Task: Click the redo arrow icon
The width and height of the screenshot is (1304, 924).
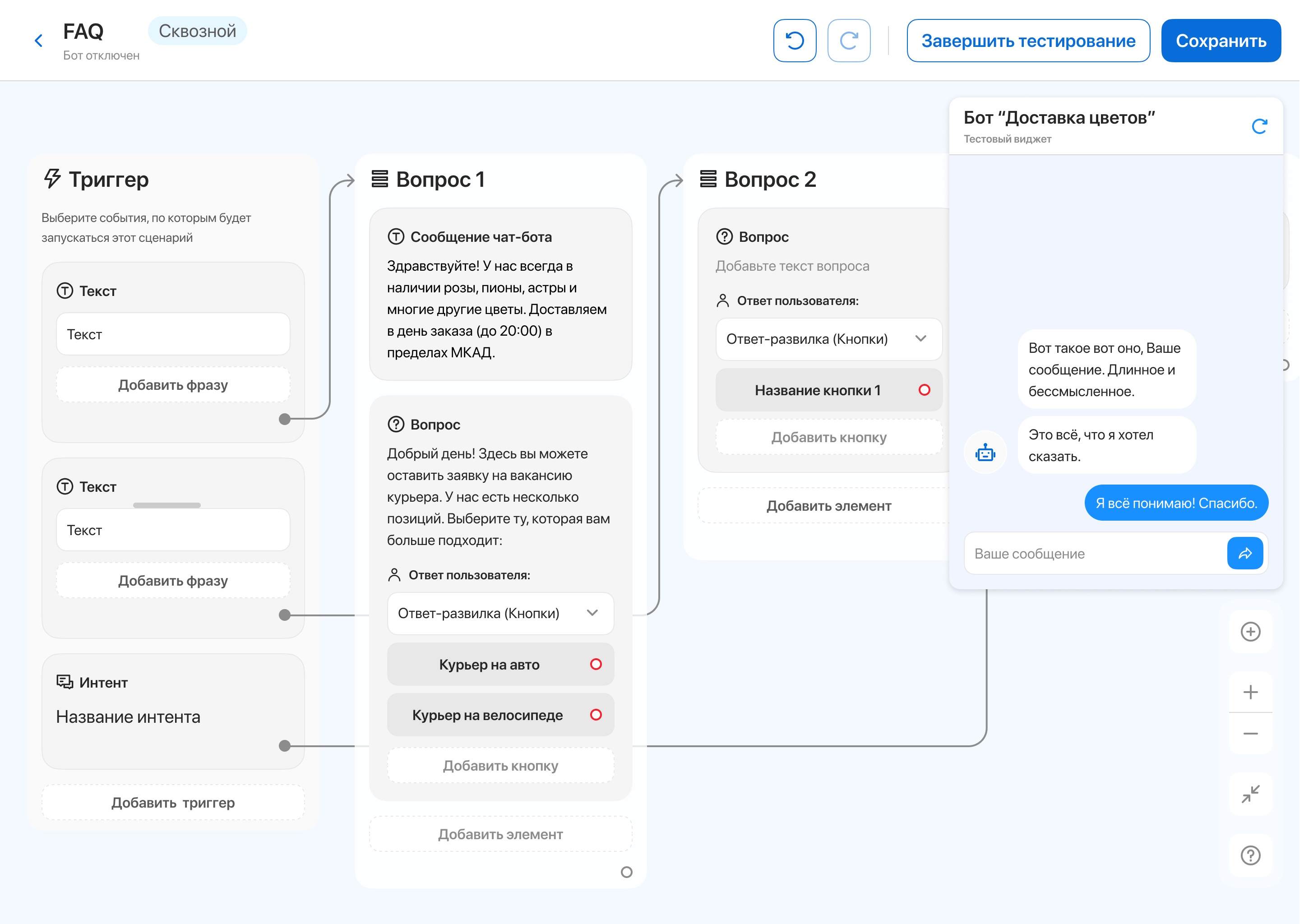Action: [848, 41]
